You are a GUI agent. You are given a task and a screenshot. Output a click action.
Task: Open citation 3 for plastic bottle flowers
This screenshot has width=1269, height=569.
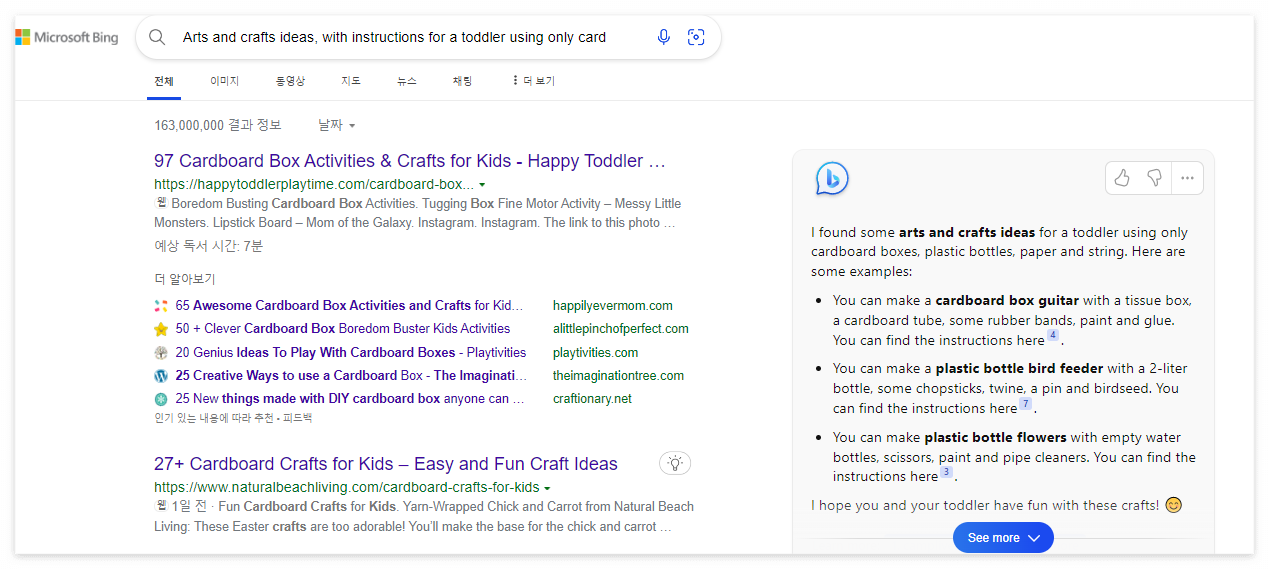(x=946, y=472)
